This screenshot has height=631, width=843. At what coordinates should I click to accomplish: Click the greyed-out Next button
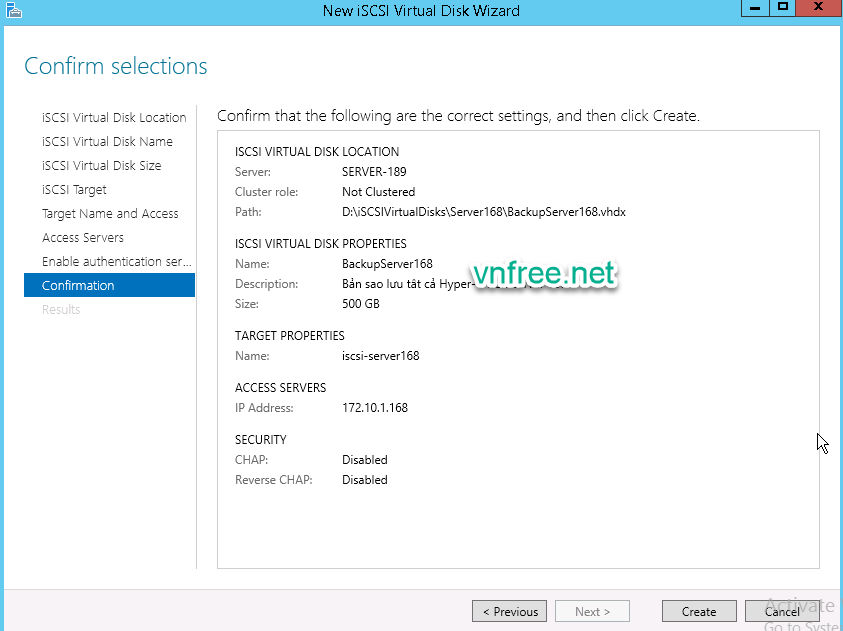(594, 612)
